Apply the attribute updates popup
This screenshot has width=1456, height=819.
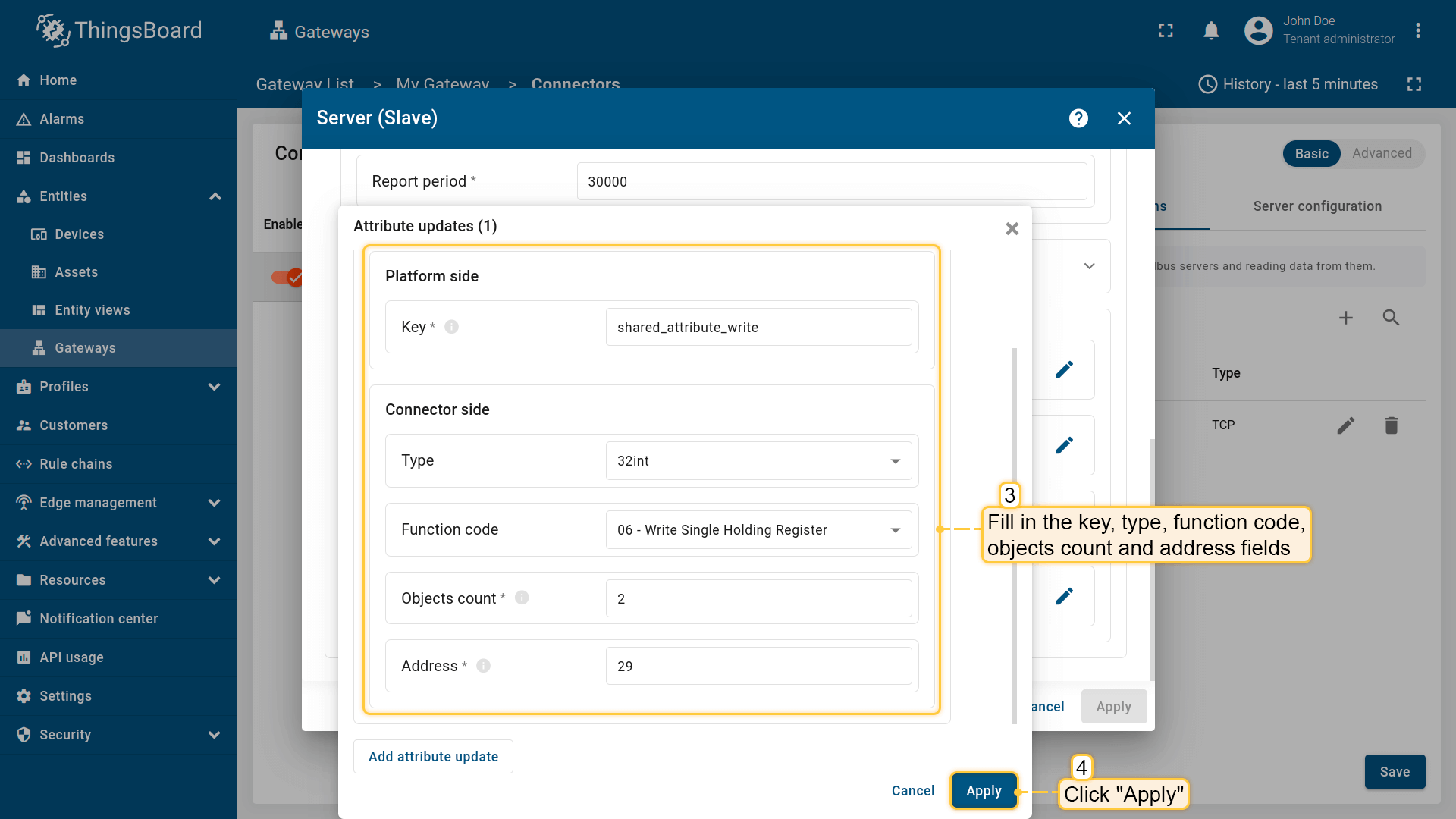coord(984,791)
